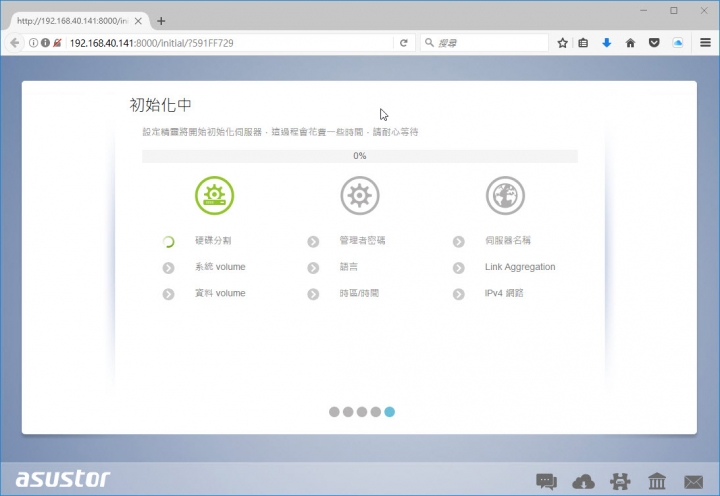Click the arrow beside 語言
The width and height of the screenshot is (720, 496).
pos(313,268)
